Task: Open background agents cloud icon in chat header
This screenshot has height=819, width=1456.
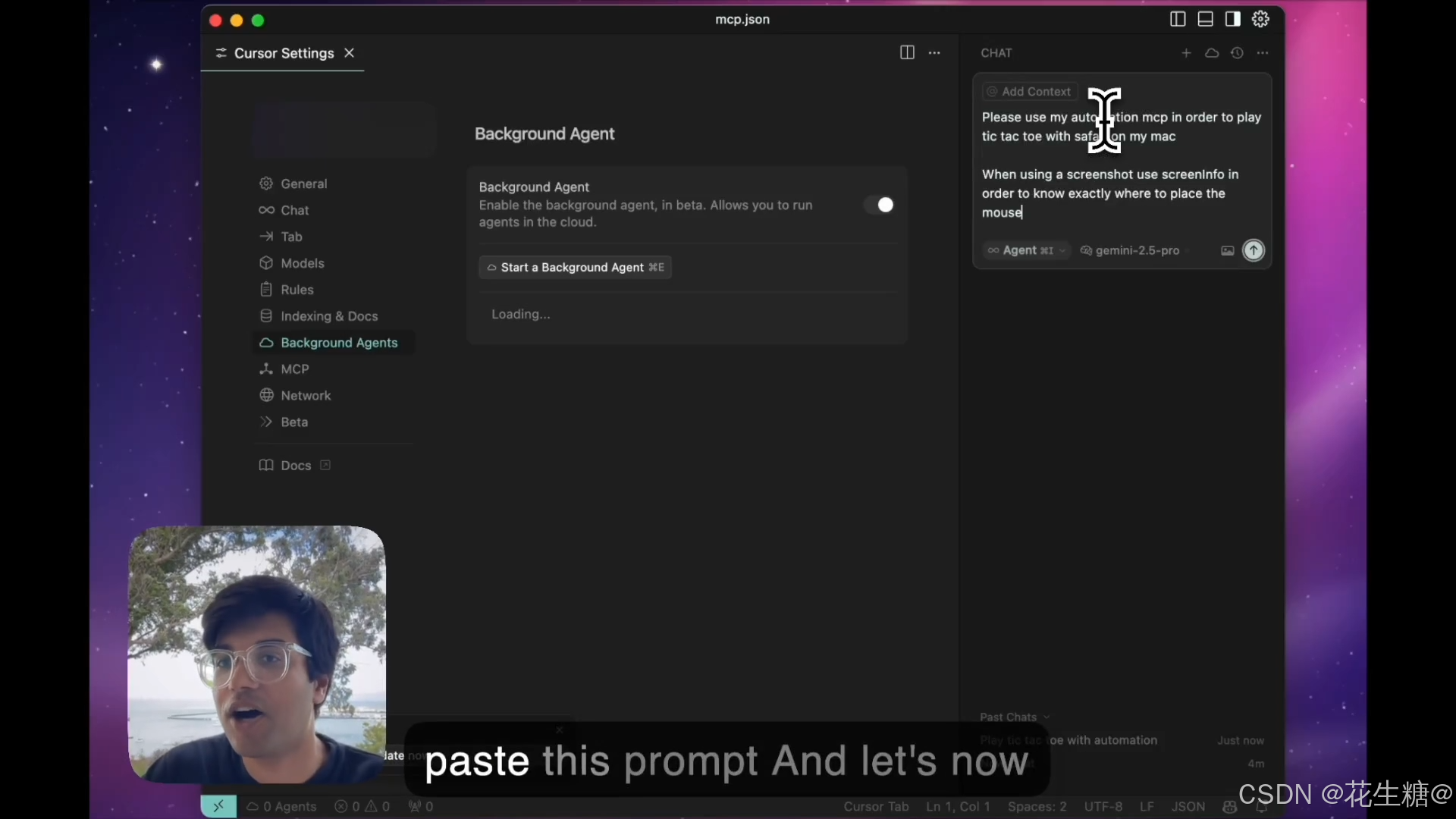Action: pyautogui.click(x=1212, y=53)
